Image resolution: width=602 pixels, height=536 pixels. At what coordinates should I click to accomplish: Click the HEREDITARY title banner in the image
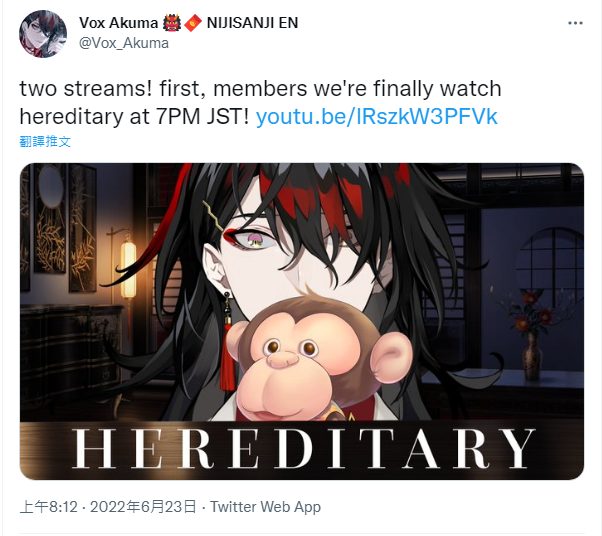[303, 448]
